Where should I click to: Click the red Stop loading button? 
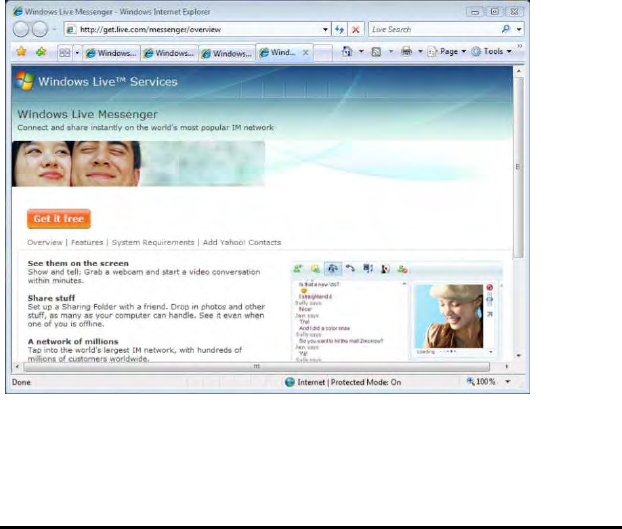click(x=356, y=29)
